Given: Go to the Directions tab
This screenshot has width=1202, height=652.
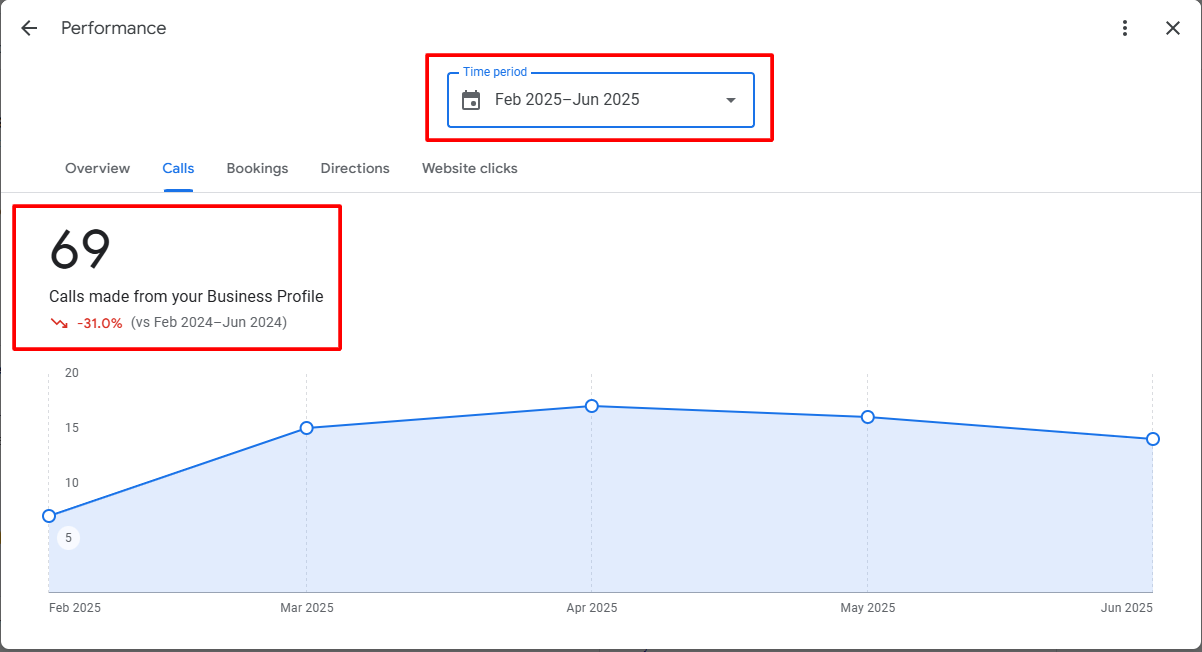Looking at the screenshot, I should [x=355, y=168].
